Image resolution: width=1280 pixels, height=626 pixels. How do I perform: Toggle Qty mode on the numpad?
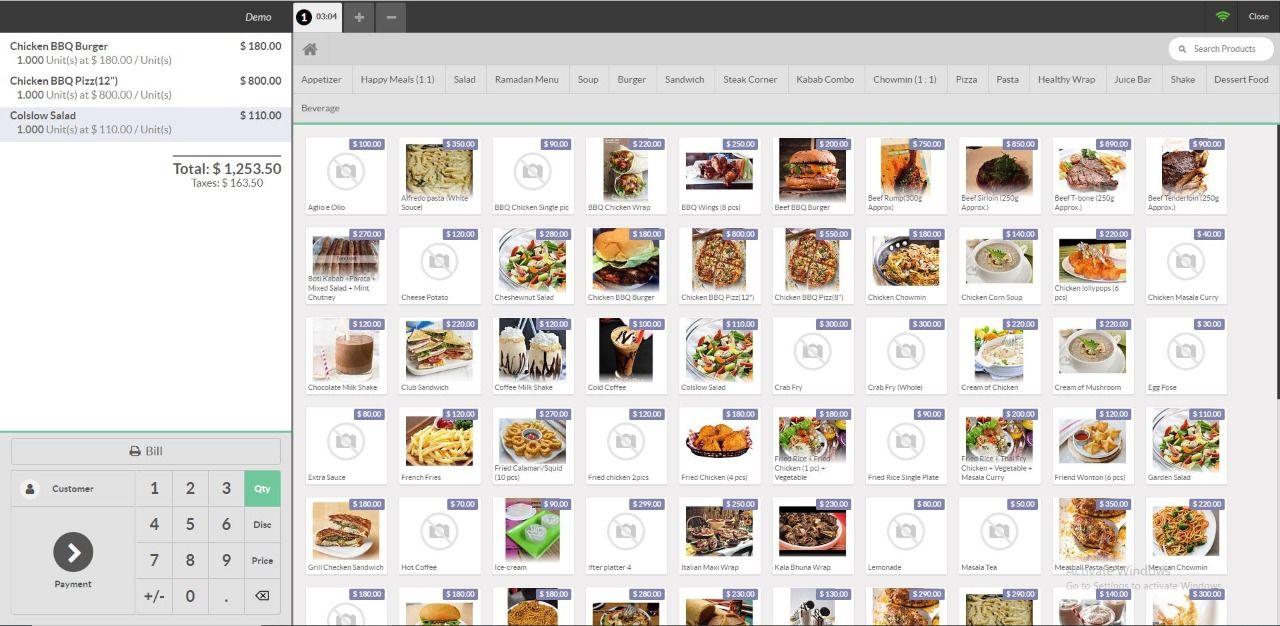pyautogui.click(x=262, y=489)
